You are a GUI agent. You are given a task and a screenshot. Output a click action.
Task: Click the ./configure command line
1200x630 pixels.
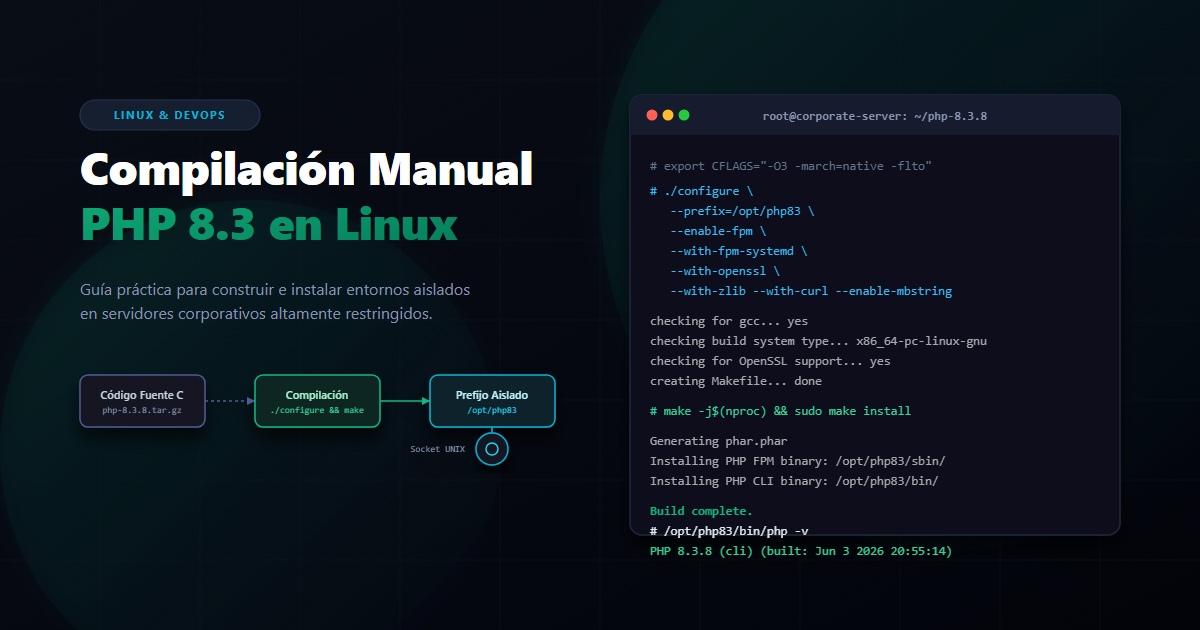coord(701,191)
